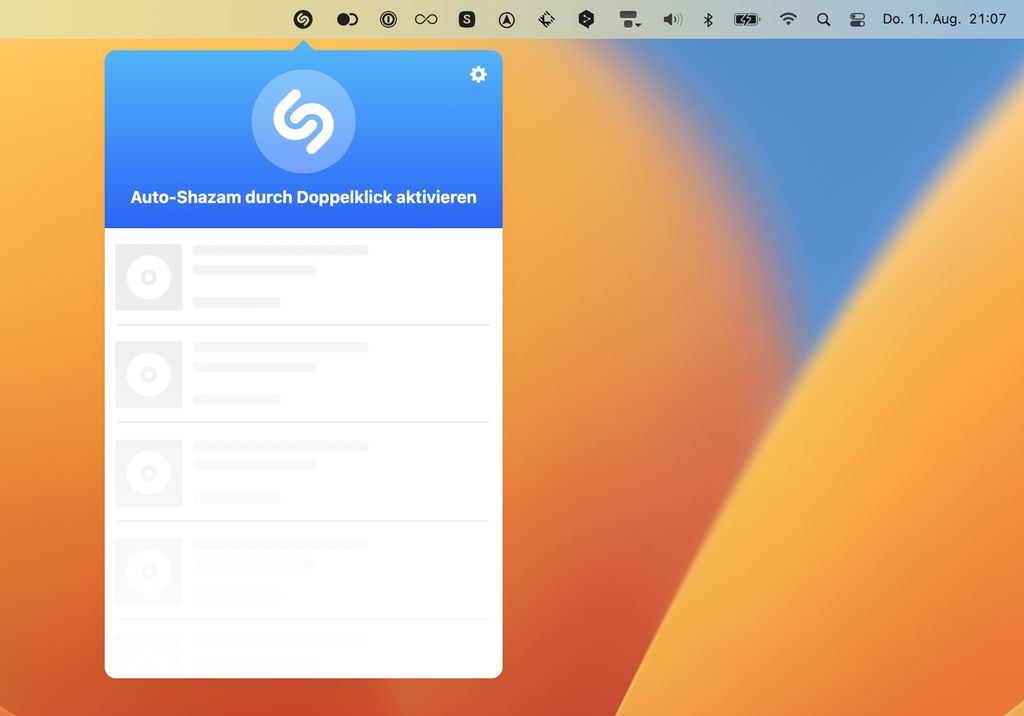This screenshot has width=1024, height=716.
Task: Open the sound volume menu
Action: [672, 19]
